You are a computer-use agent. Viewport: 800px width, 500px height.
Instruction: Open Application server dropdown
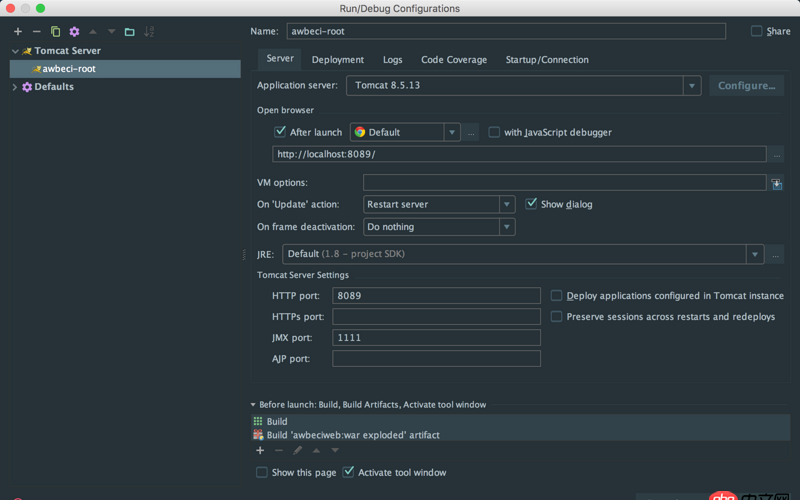click(692, 86)
